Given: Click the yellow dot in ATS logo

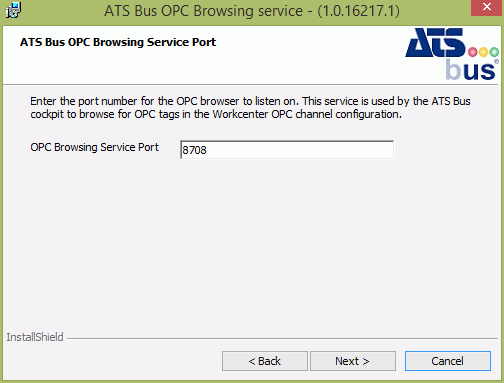Looking at the screenshot, I should click(x=483, y=52).
